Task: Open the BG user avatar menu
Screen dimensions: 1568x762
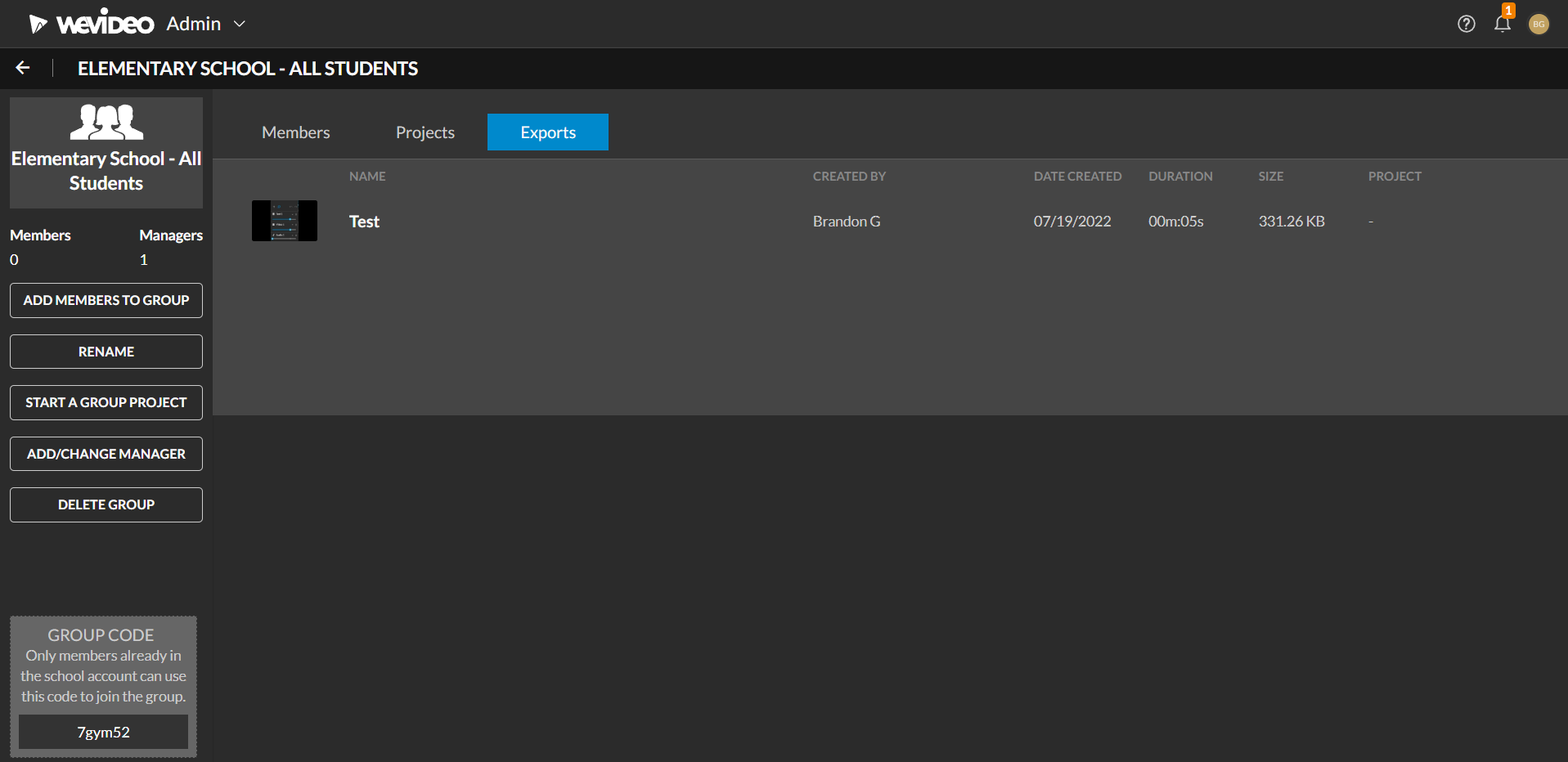Action: tap(1538, 25)
